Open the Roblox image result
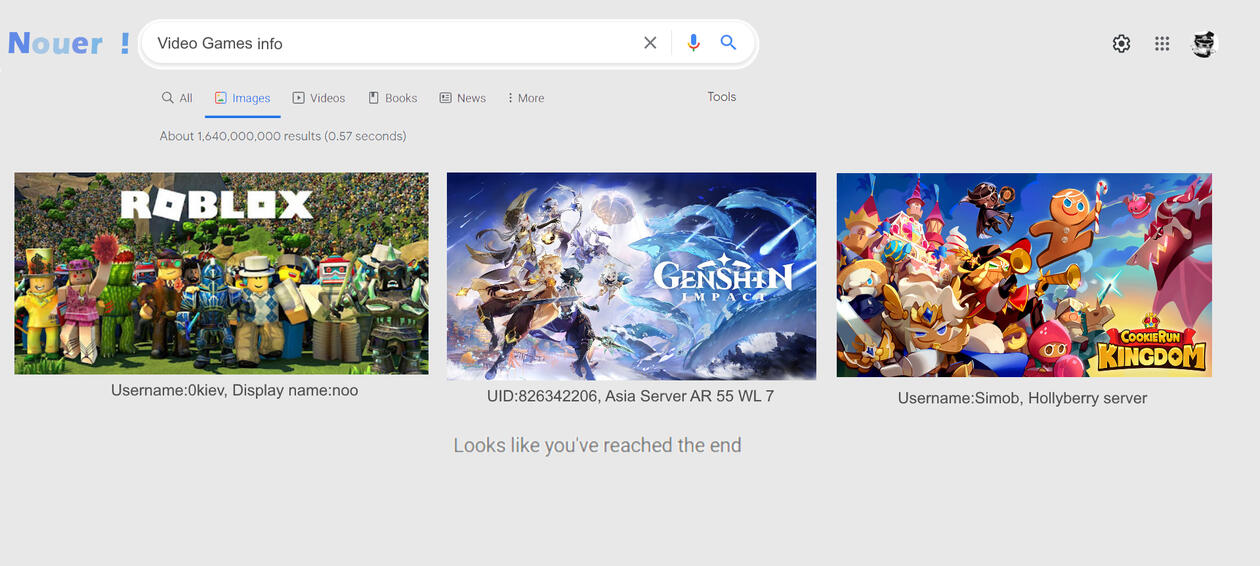The image size is (1260, 566). pos(221,273)
